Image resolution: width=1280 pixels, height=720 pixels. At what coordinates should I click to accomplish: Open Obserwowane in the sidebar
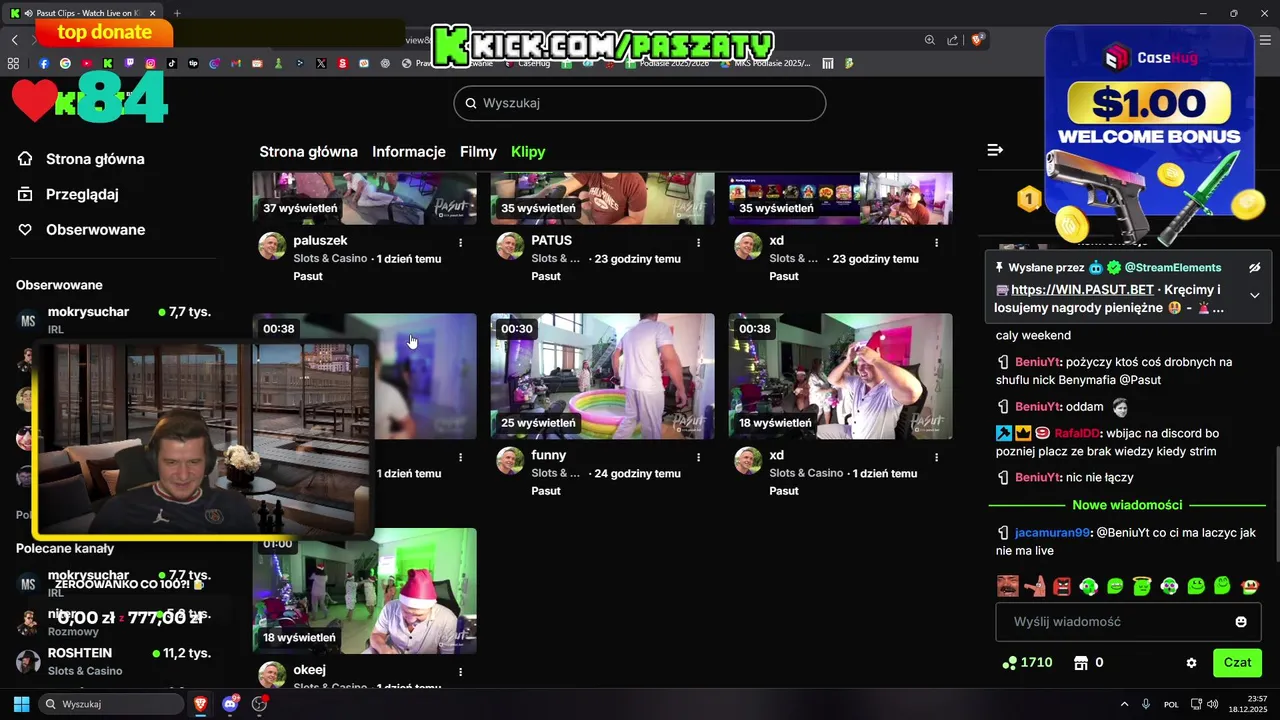point(82,230)
